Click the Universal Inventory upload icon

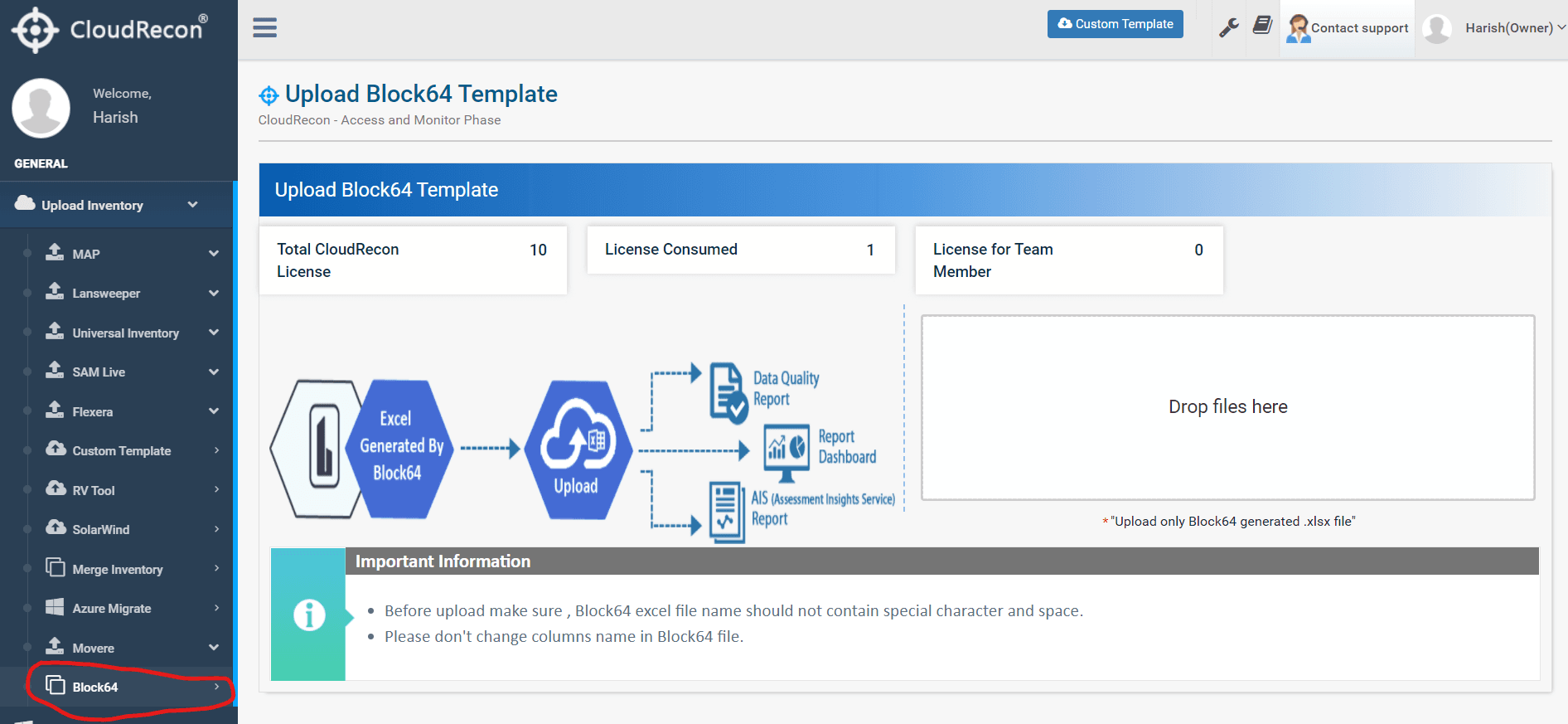pyautogui.click(x=55, y=331)
